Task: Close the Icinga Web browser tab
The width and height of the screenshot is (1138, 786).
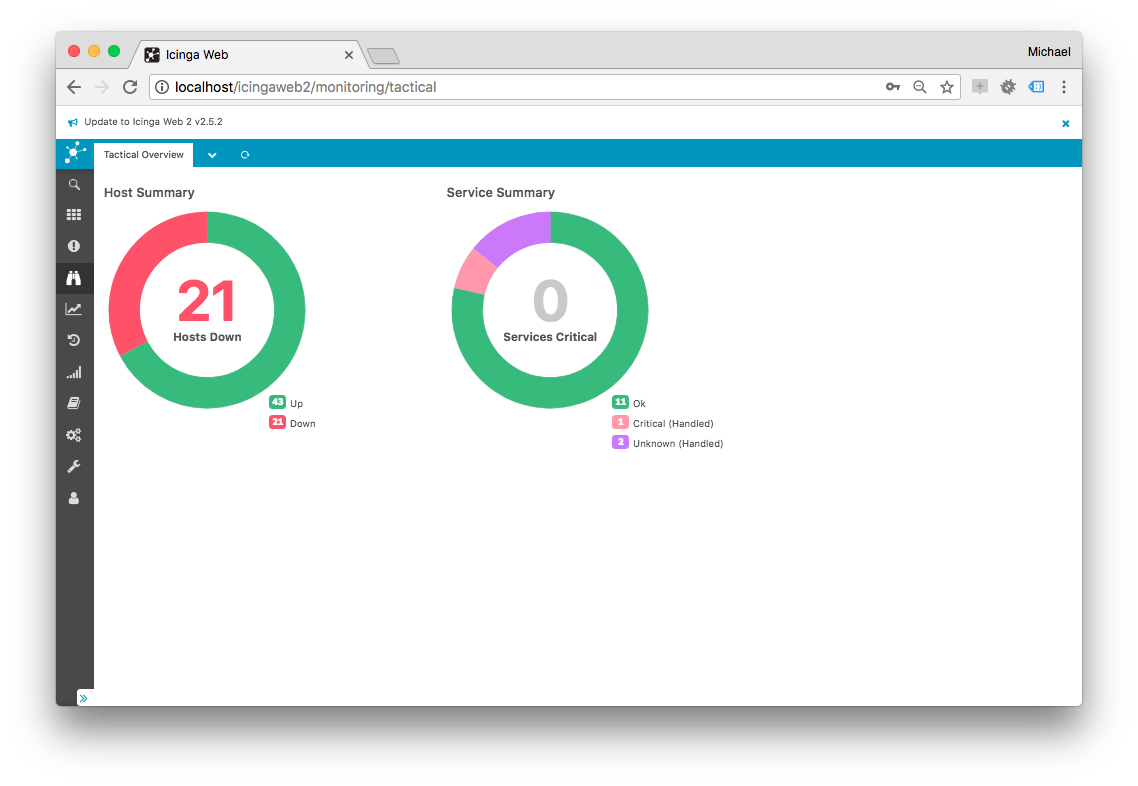Action: click(348, 54)
